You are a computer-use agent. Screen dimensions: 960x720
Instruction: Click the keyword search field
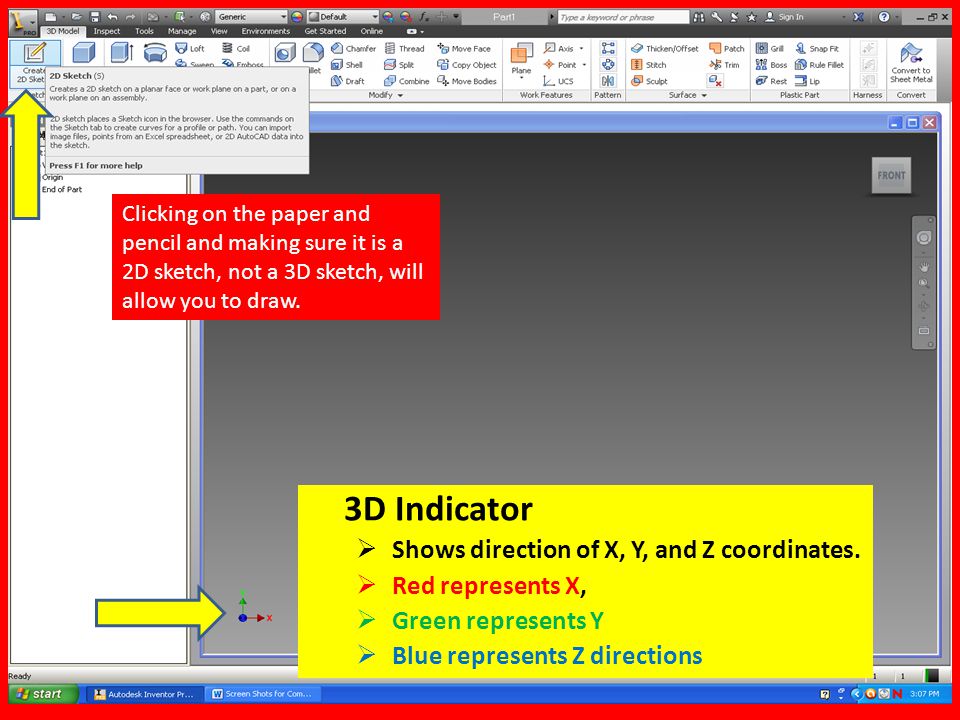pyautogui.click(x=623, y=17)
